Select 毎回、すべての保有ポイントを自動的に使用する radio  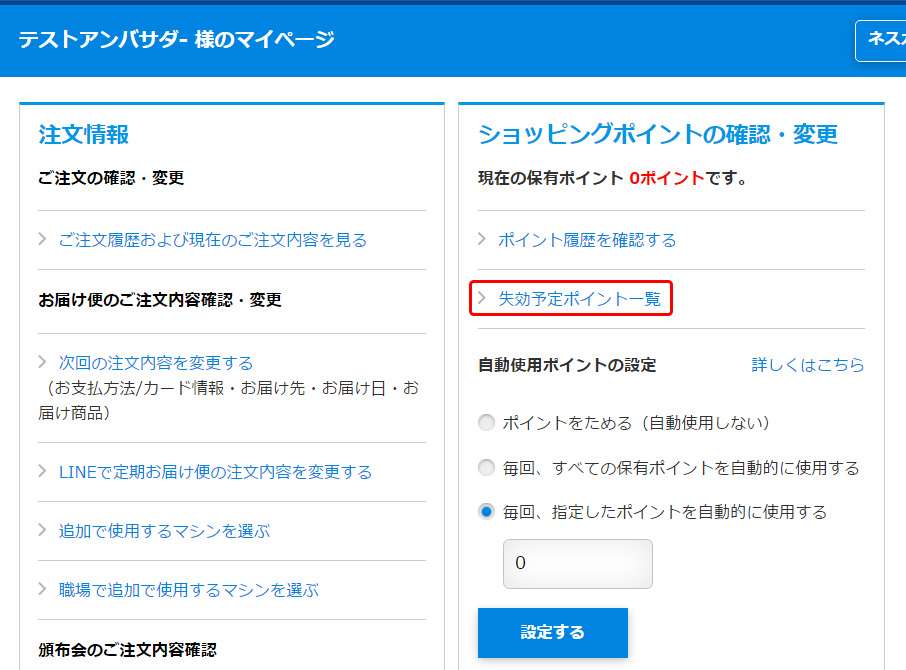click(x=487, y=467)
